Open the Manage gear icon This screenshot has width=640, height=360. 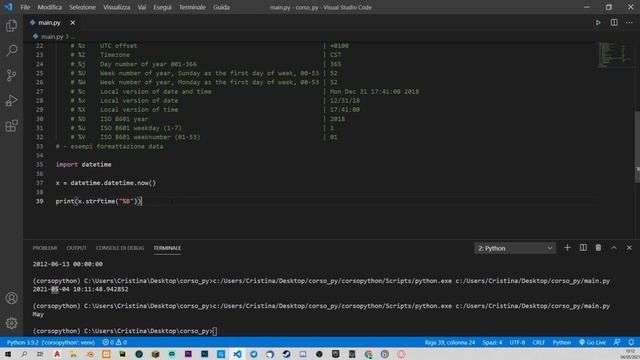(x=11, y=323)
